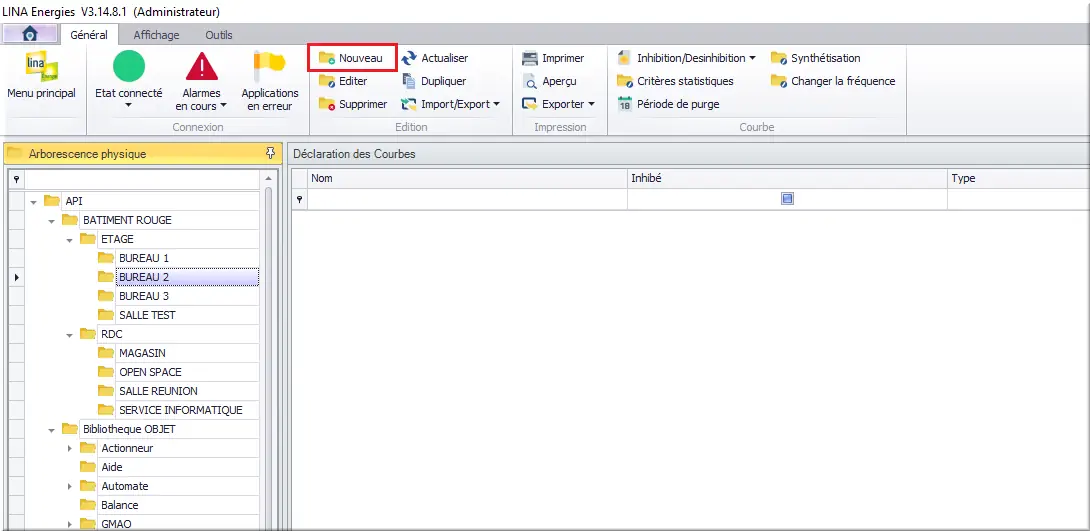
Task: Open the Menu principal lina icon
Action: coord(41,67)
